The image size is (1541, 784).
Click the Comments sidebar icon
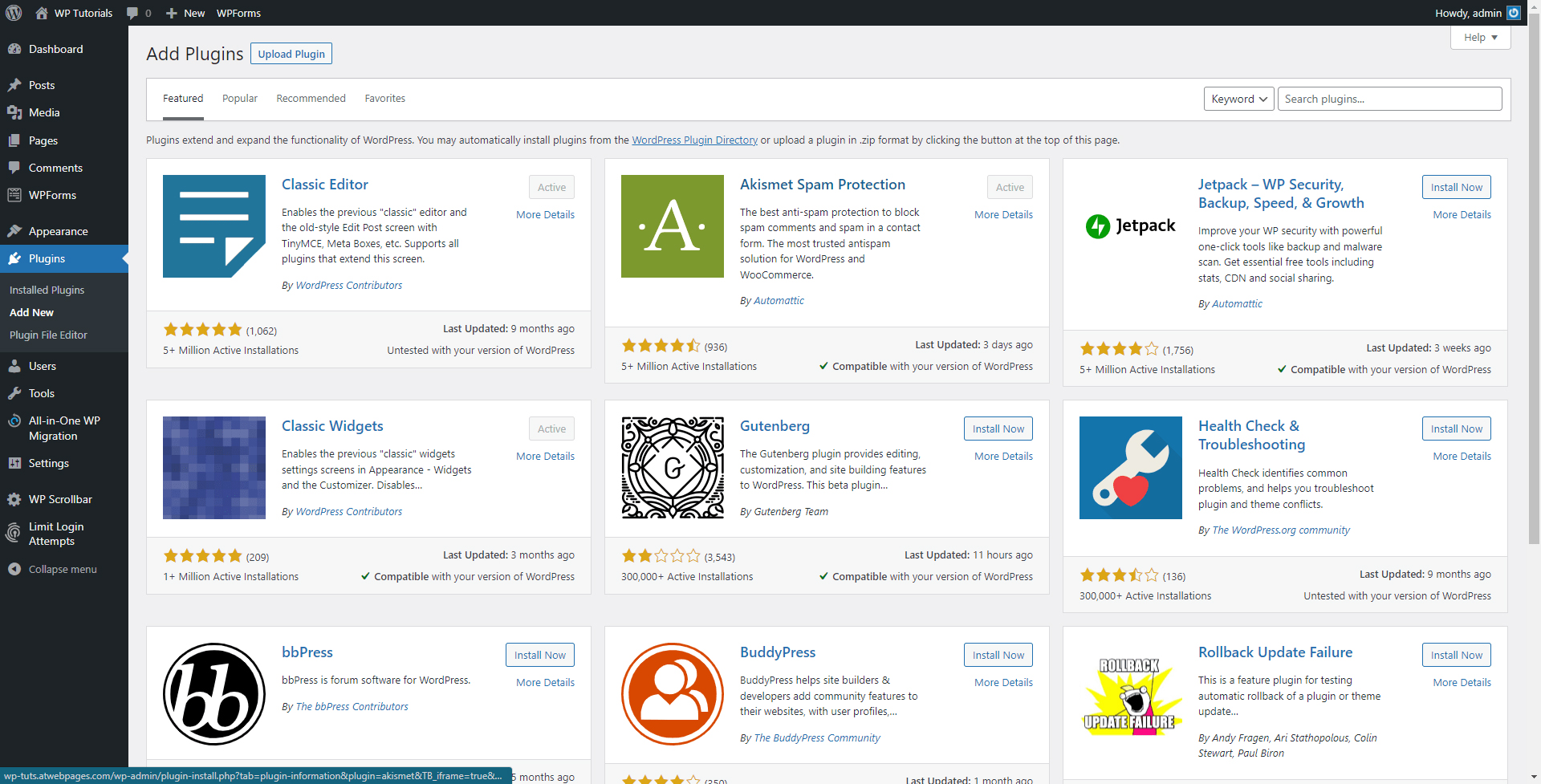tap(14, 168)
